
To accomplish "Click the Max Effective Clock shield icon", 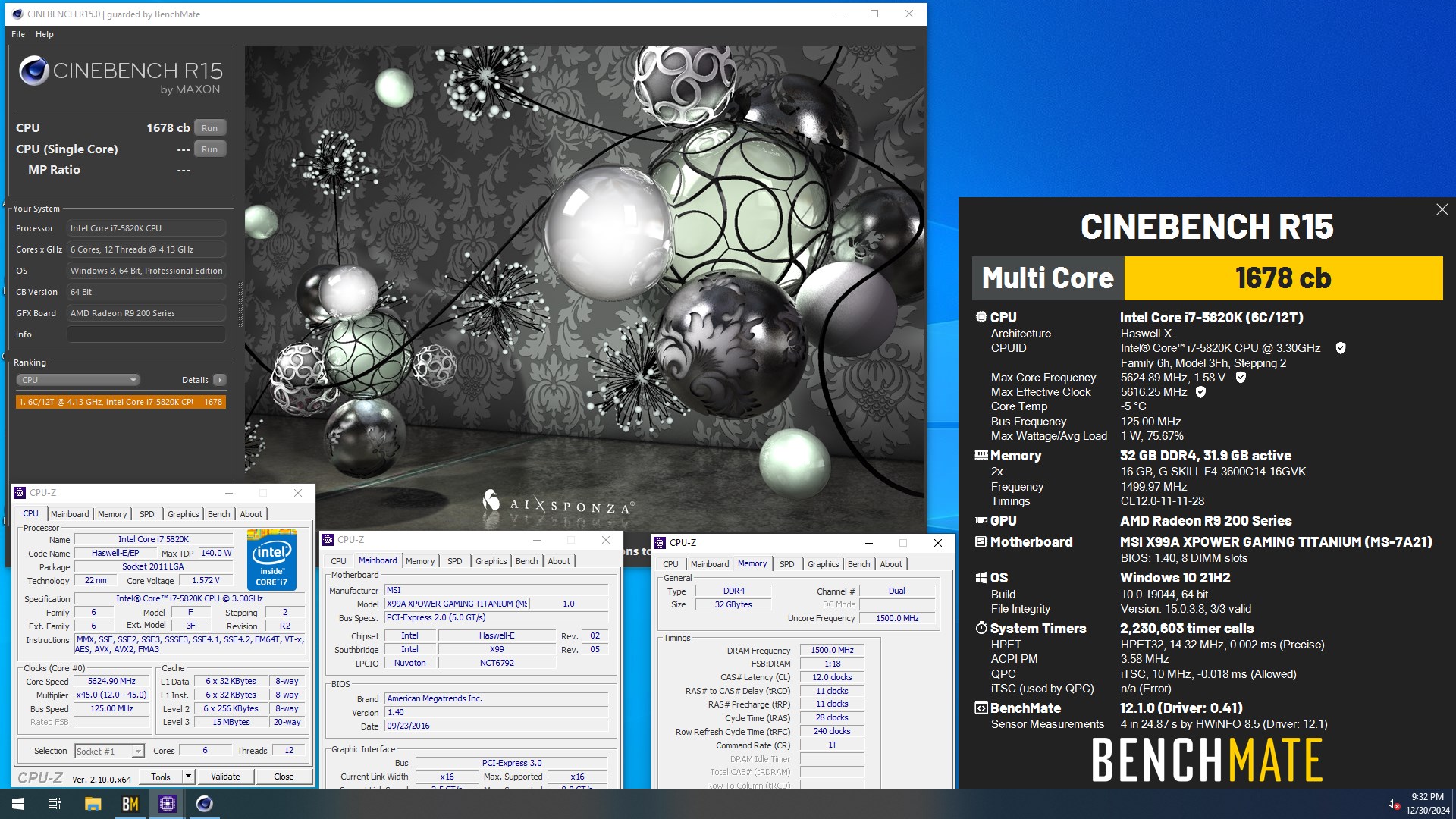I will pyautogui.click(x=1200, y=392).
